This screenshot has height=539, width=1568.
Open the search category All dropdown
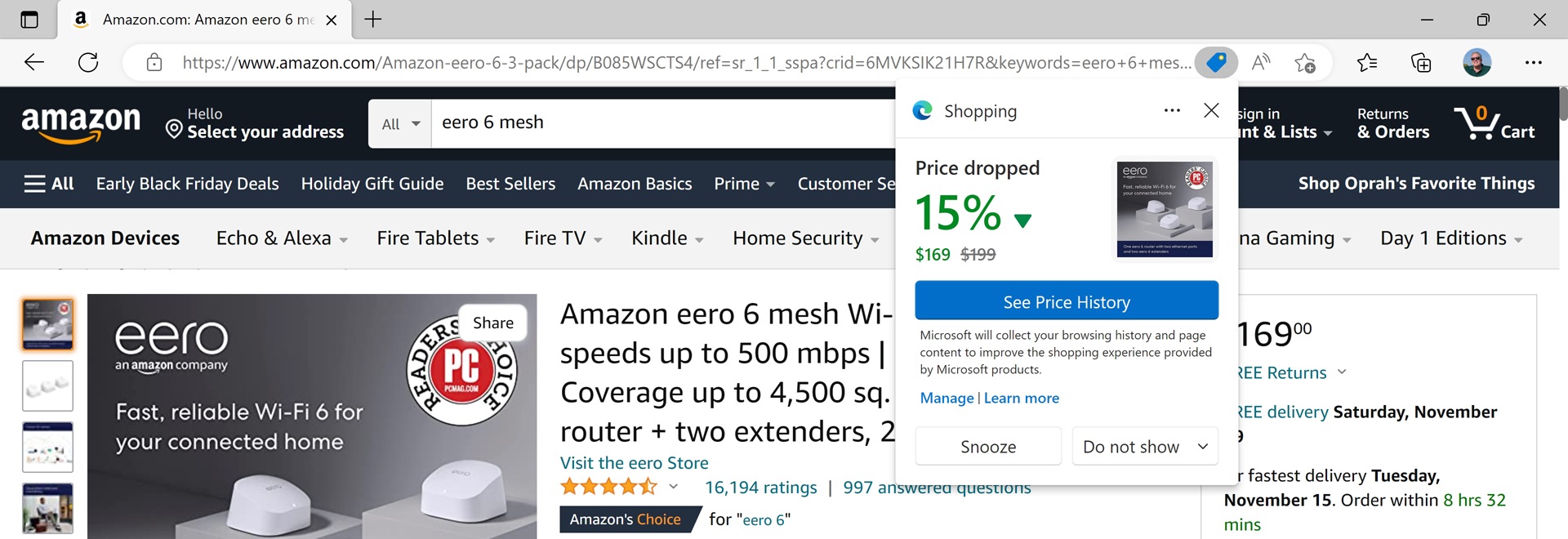(x=400, y=124)
